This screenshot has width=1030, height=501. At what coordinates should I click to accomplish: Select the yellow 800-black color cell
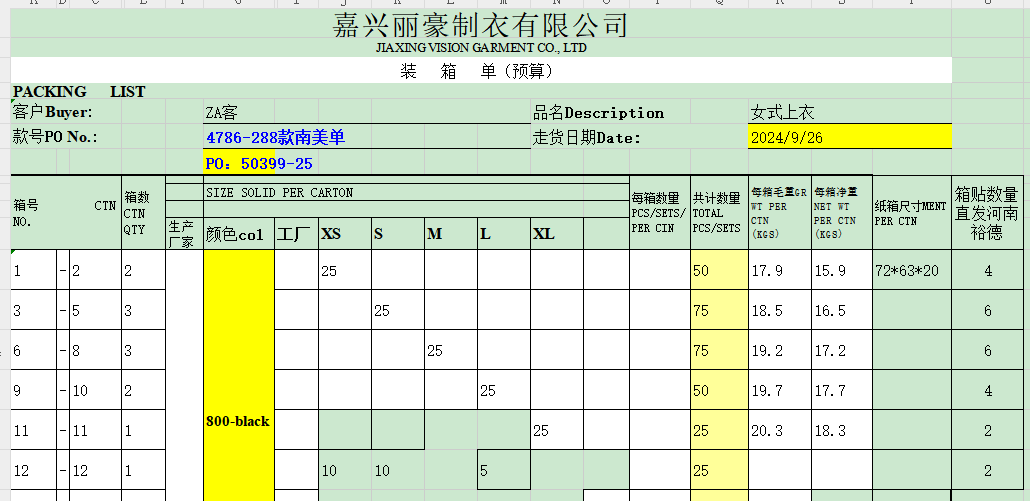238,421
